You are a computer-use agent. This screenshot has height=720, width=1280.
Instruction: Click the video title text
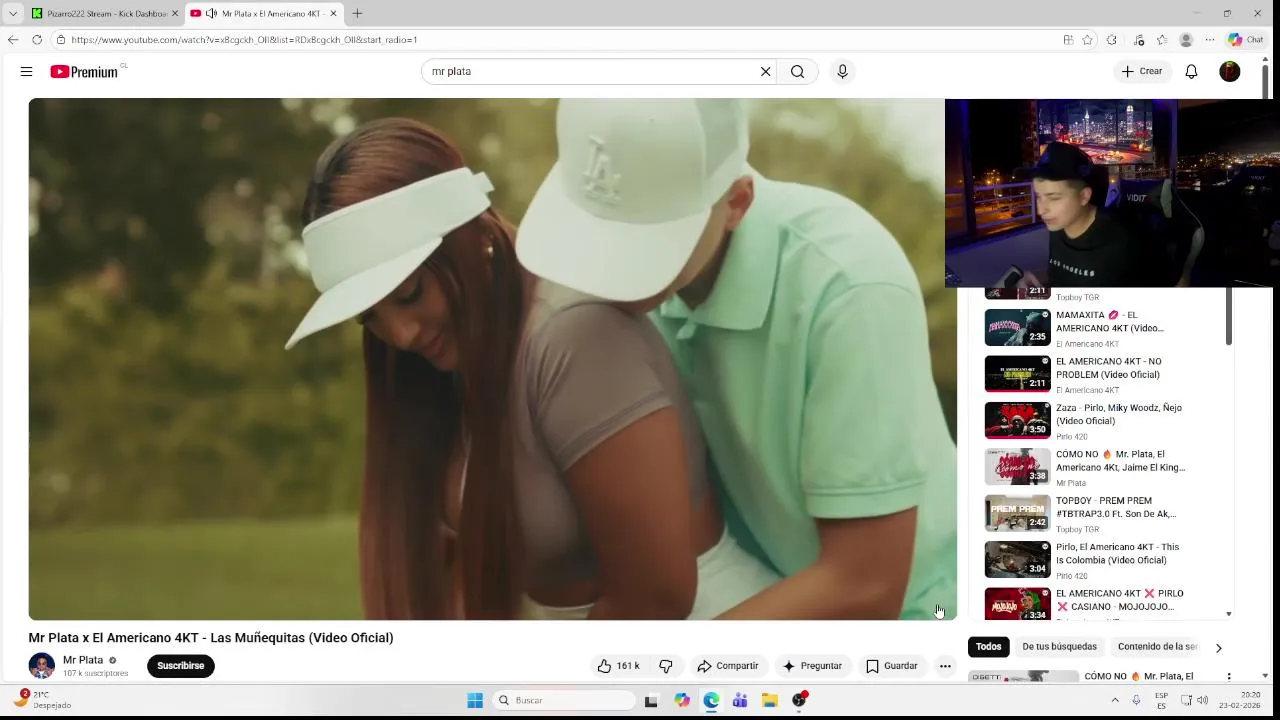click(211, 638)
